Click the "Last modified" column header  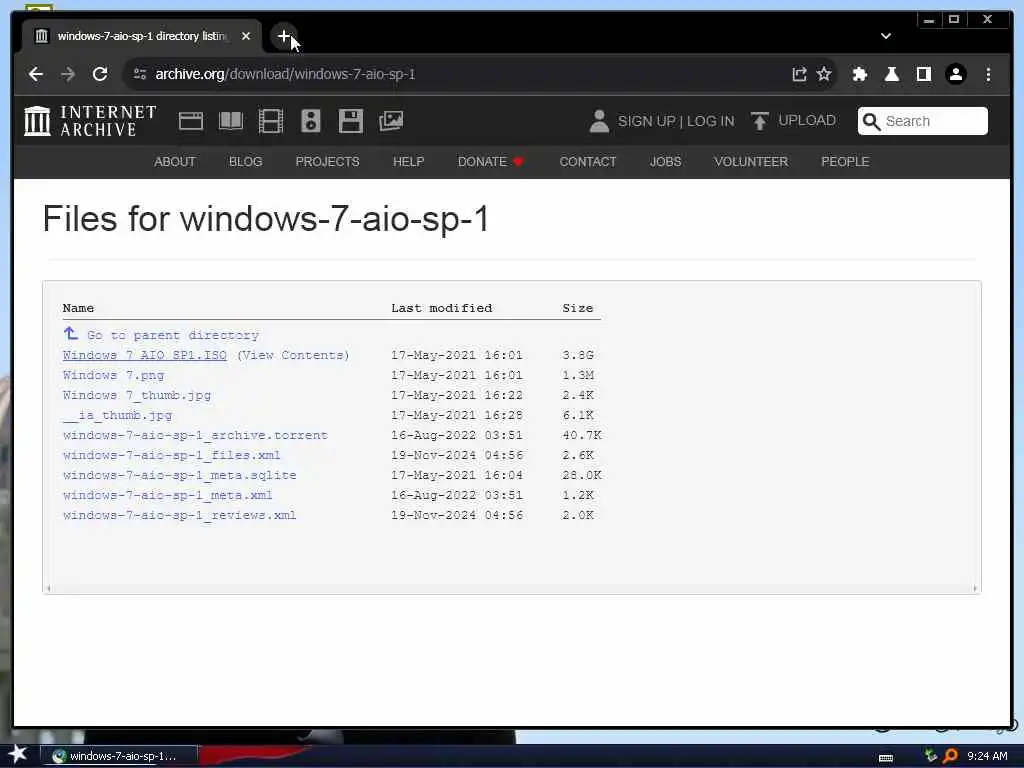(441, 308)
